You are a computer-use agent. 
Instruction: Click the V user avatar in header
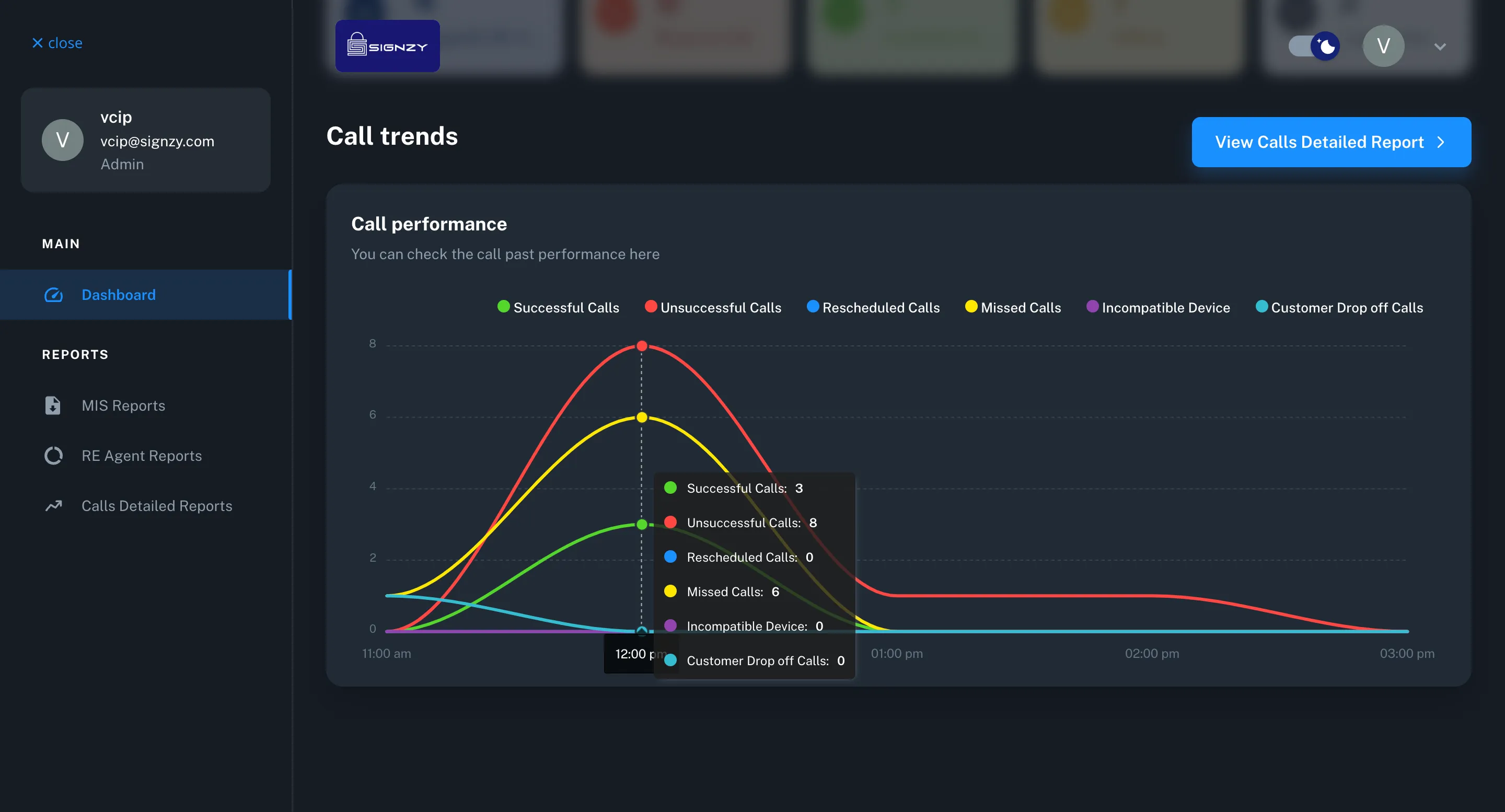click(1383, 46)
